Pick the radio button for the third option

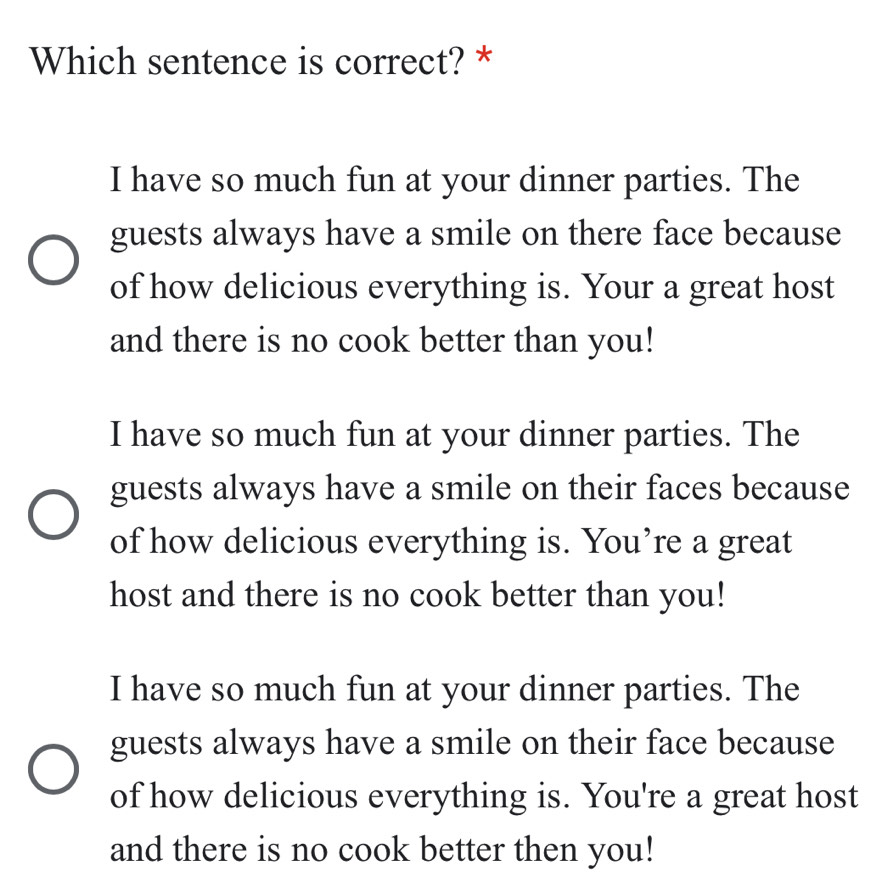pyautogui.click(x=52, y=770)
